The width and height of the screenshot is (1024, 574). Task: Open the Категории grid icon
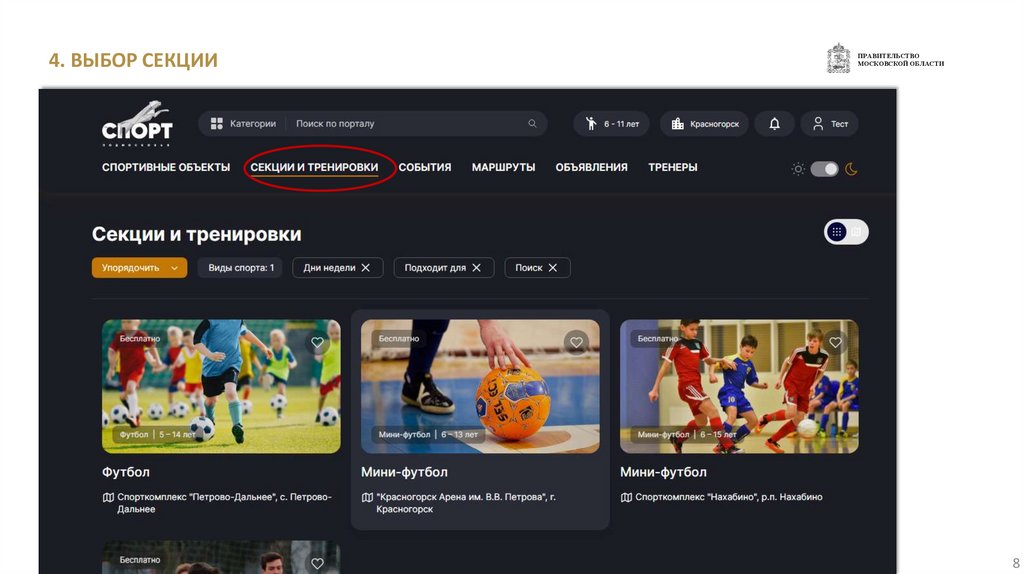coord(217,123)
